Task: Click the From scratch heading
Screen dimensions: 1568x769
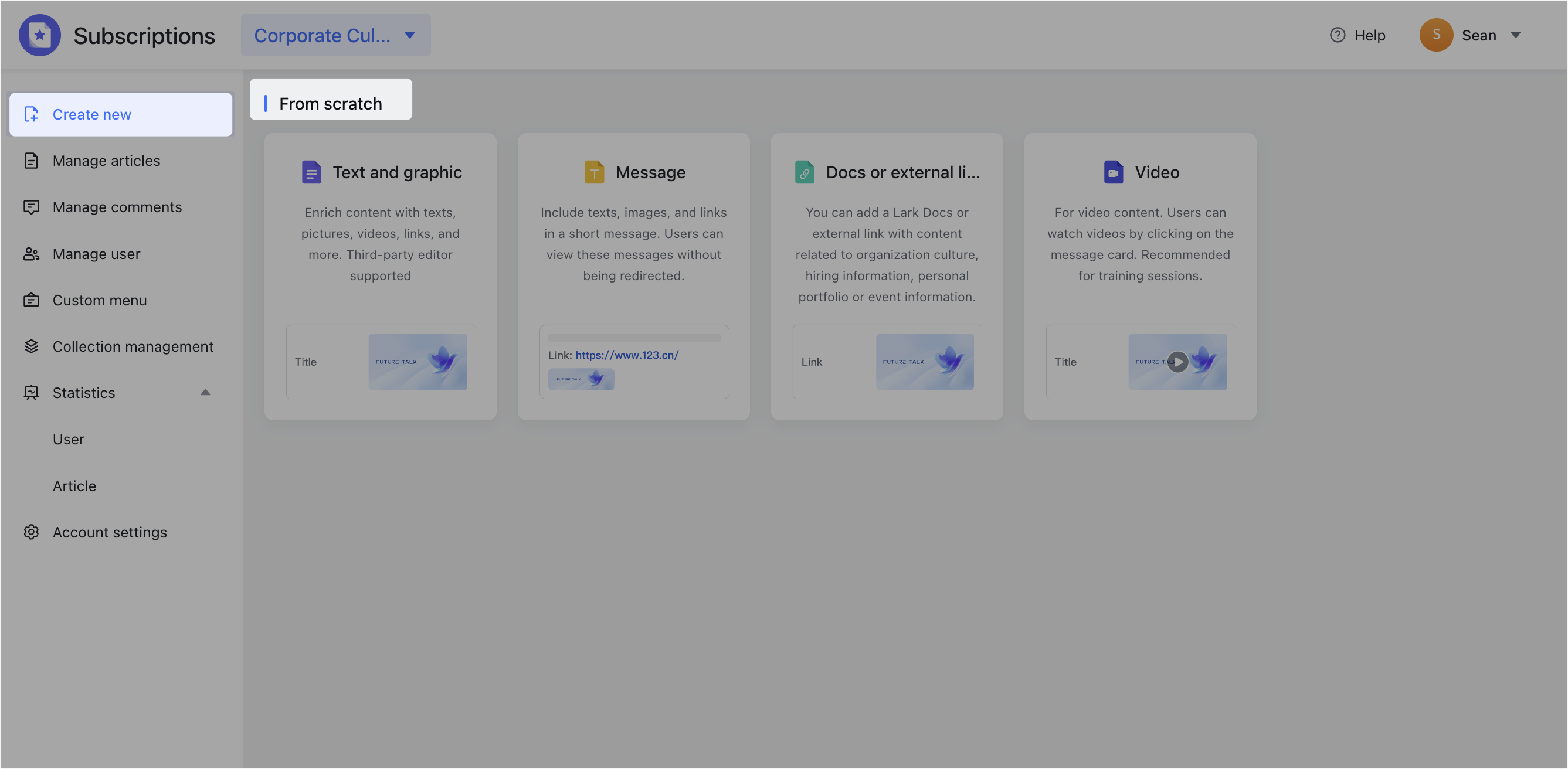Action: point(331,103)
